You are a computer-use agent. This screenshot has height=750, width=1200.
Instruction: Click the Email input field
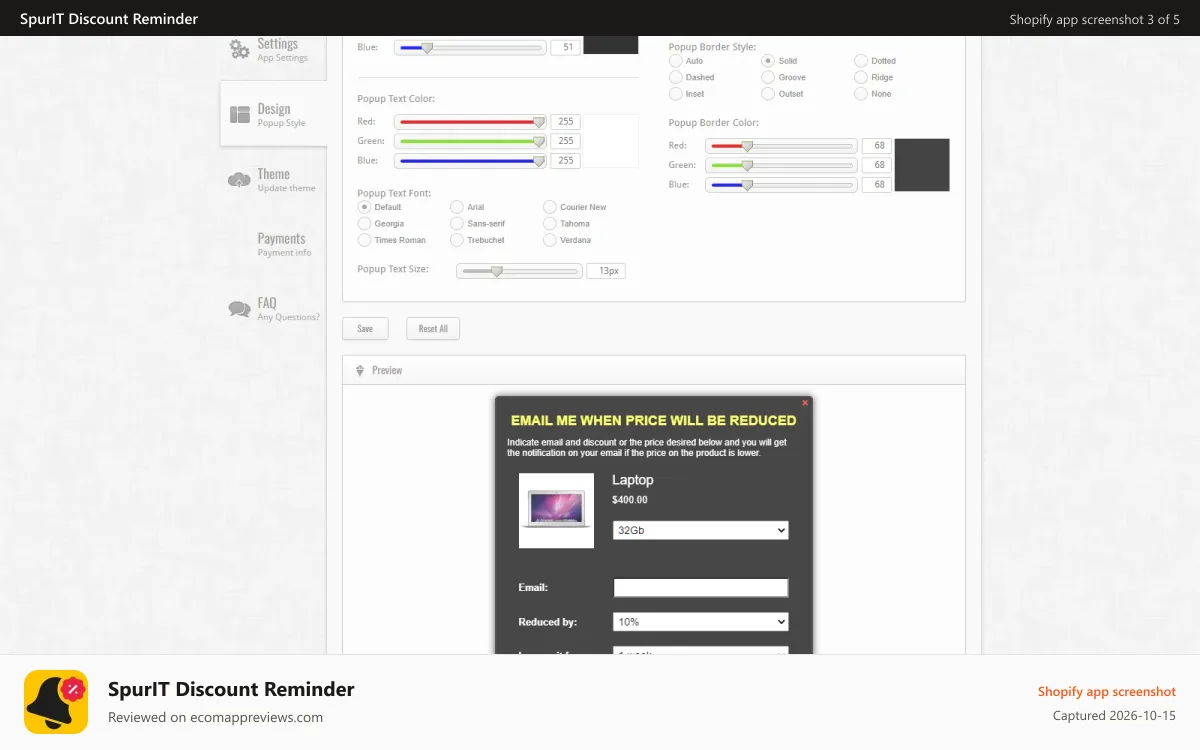coord(701,588)
